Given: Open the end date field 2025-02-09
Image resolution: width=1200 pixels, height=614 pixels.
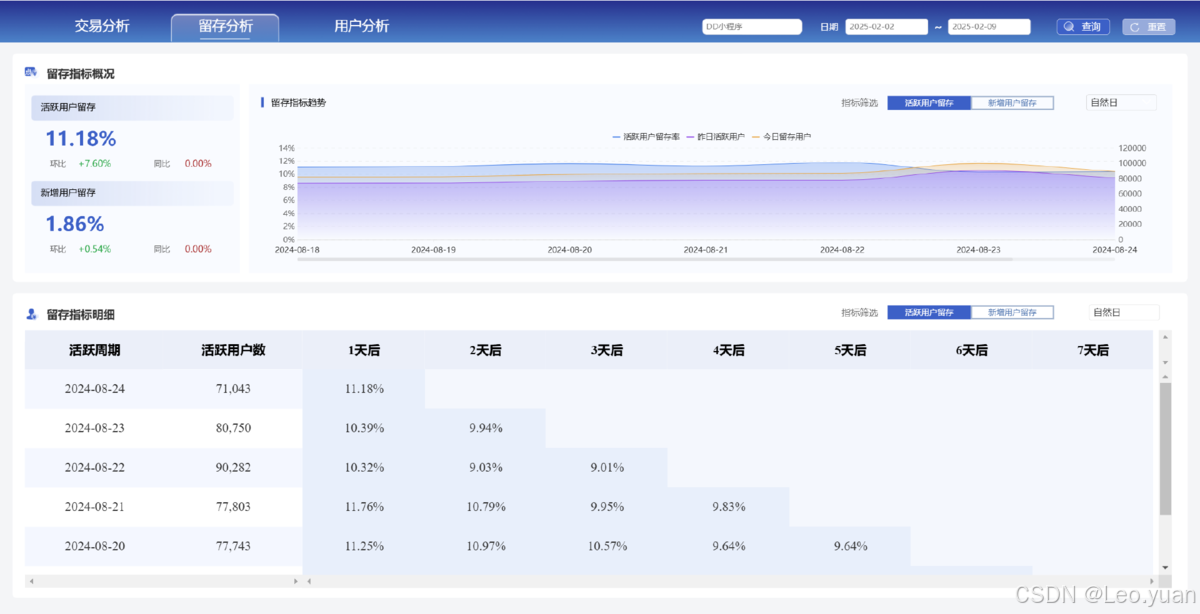Looking at the screenshot, I should [x=989, y=27].
